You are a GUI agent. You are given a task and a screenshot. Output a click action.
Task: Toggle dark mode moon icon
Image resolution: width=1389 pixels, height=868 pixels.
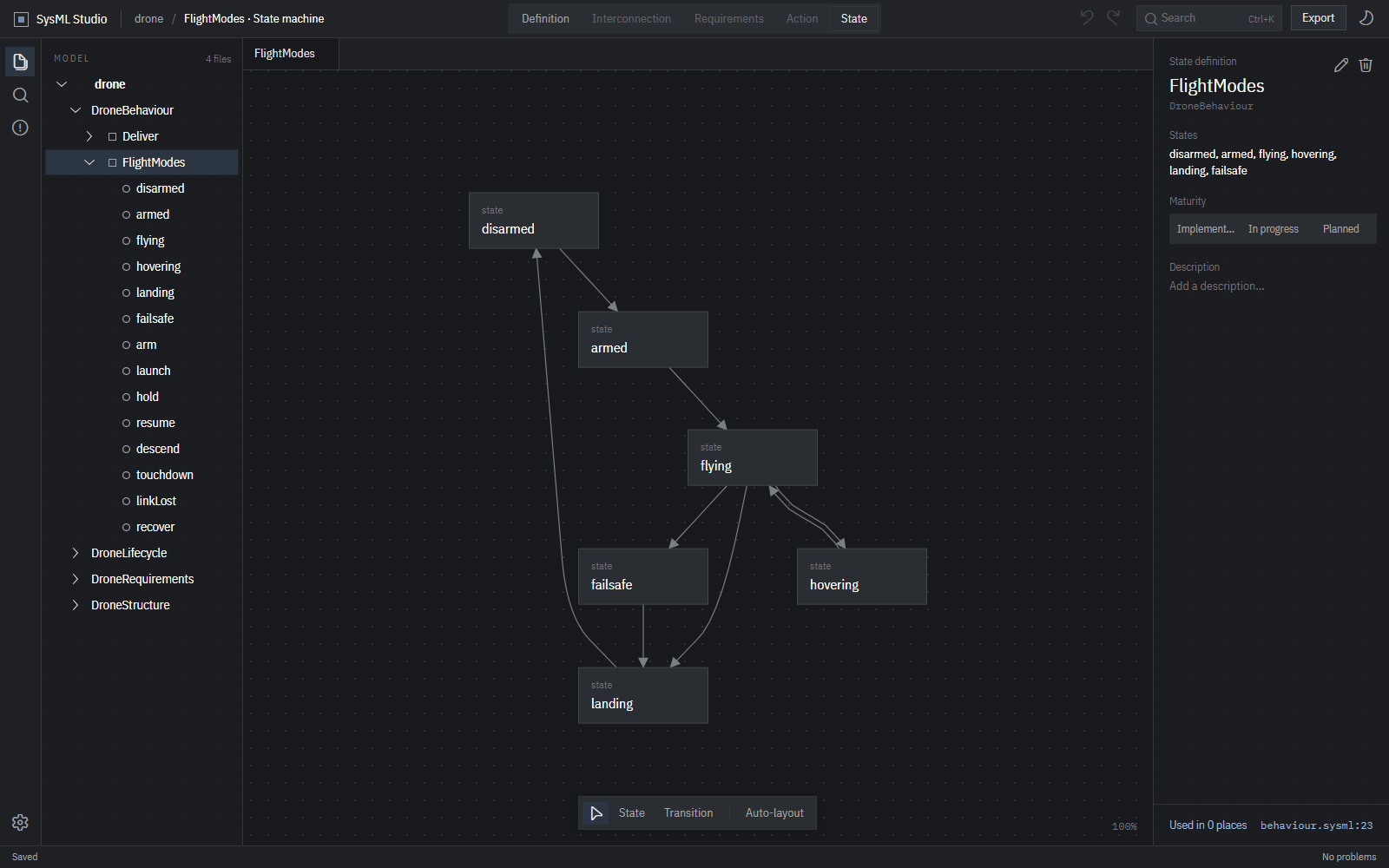(x=1366, y=17)
